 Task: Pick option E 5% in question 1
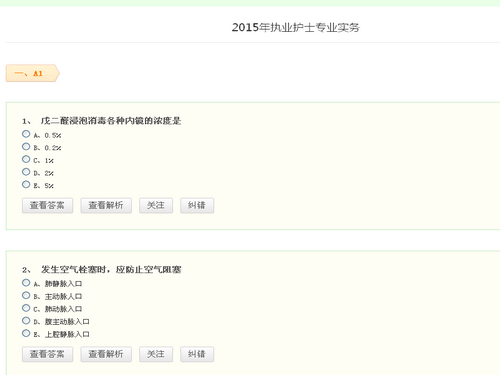coord(26,184)
